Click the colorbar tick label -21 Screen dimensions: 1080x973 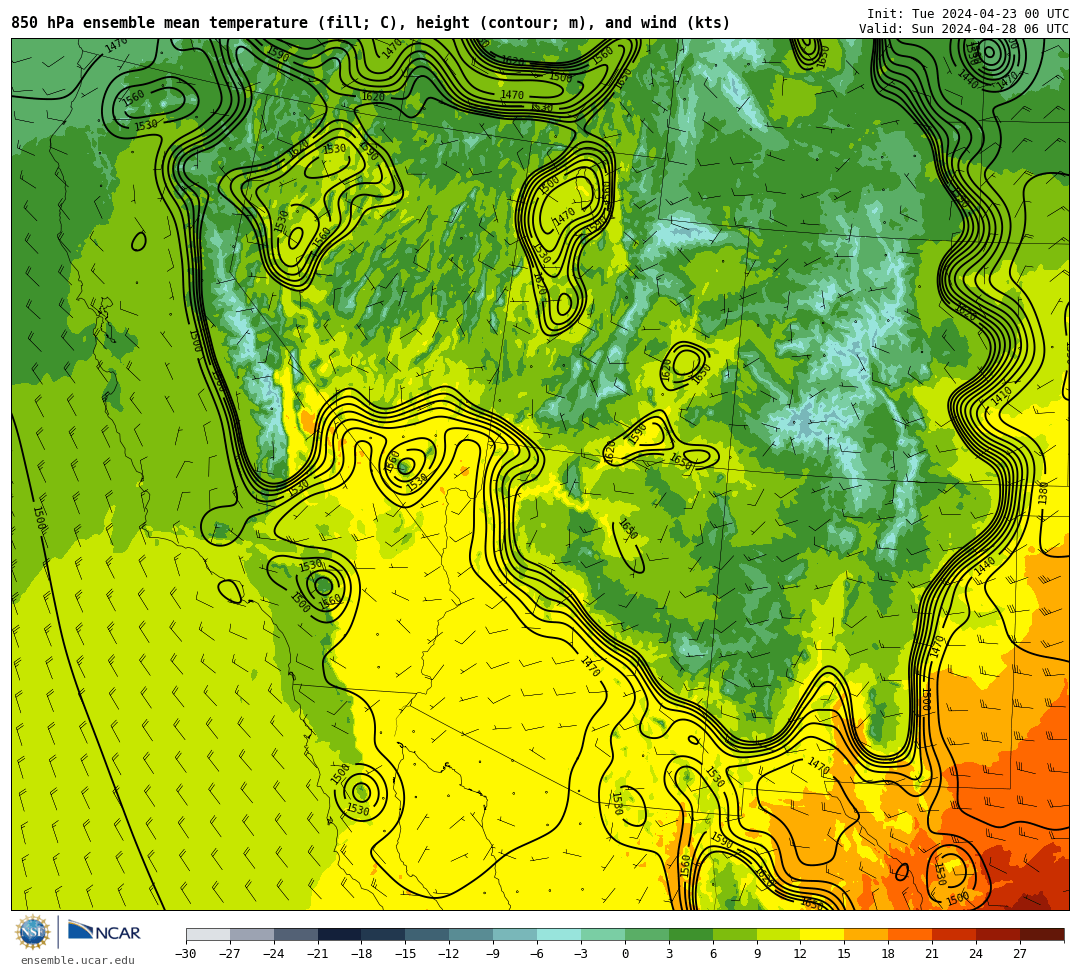click(318, 954)
